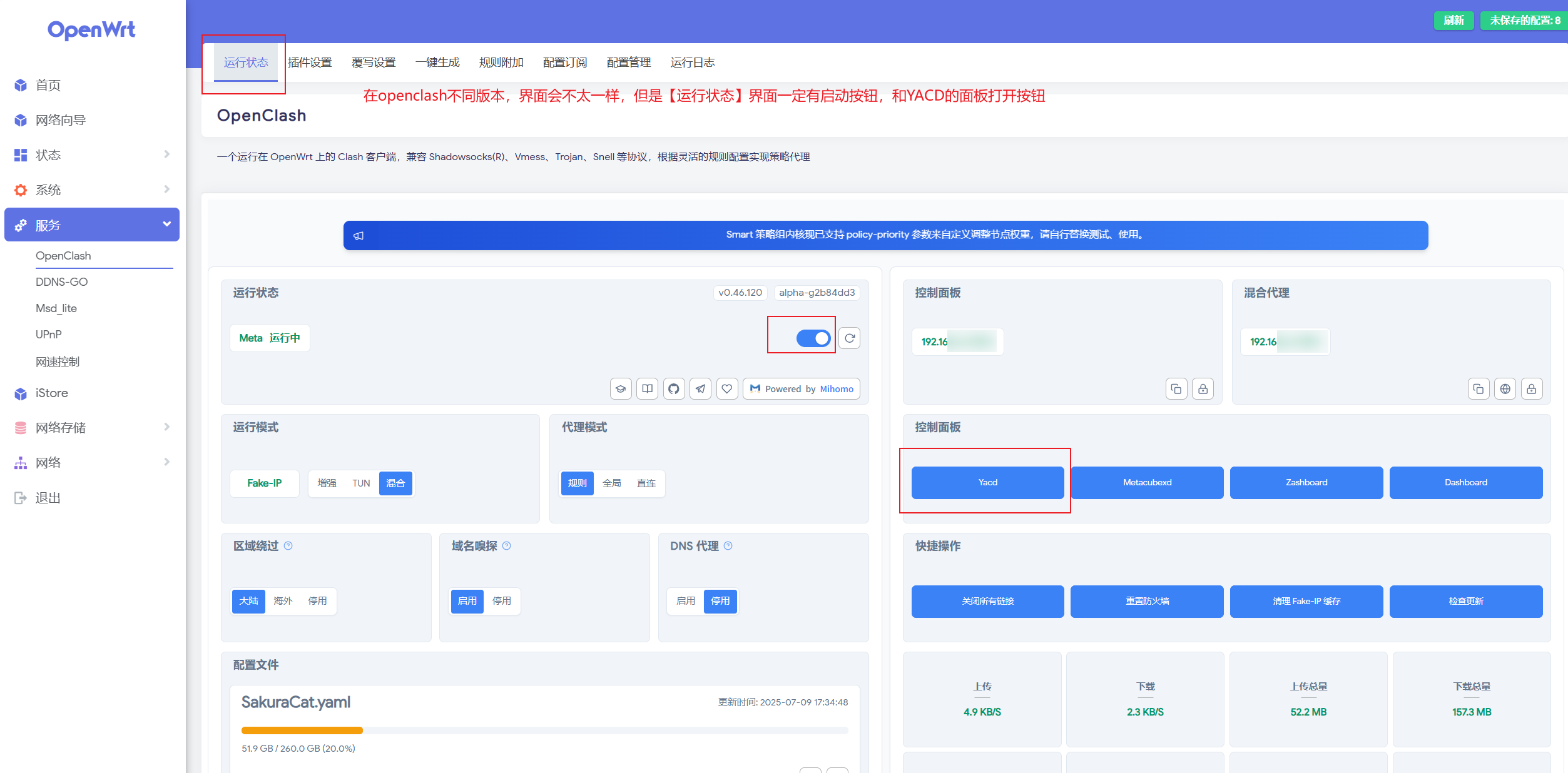This screenshot has height=773, width=1568.
Task: Click the megaphone announcement icon
Action: point(359,236)
